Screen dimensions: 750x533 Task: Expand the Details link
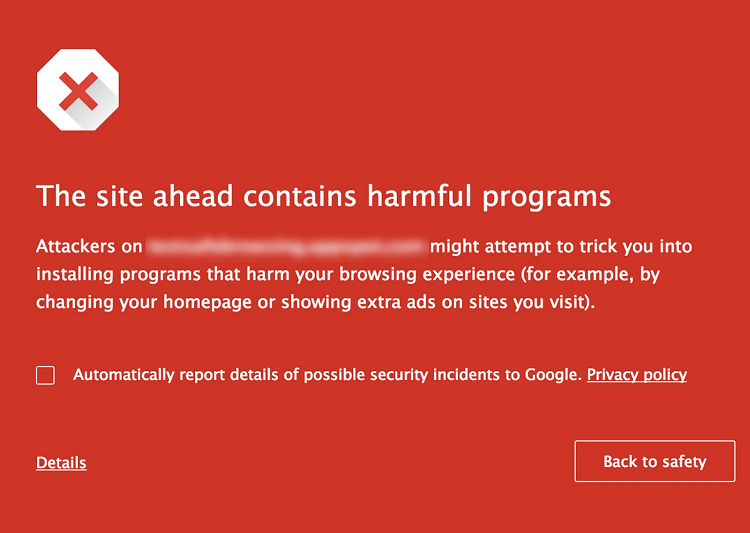61,463
